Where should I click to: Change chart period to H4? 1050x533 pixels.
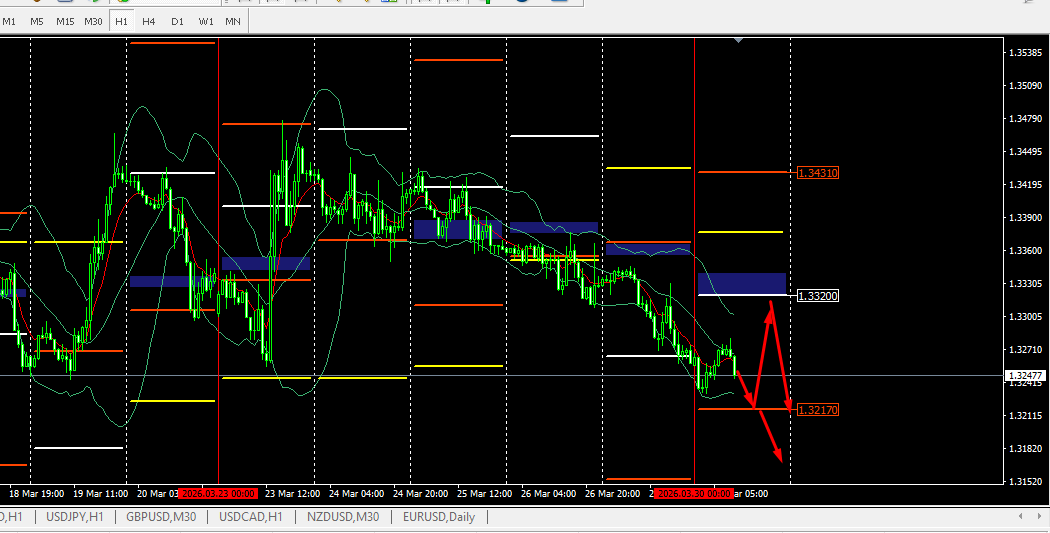149,21
